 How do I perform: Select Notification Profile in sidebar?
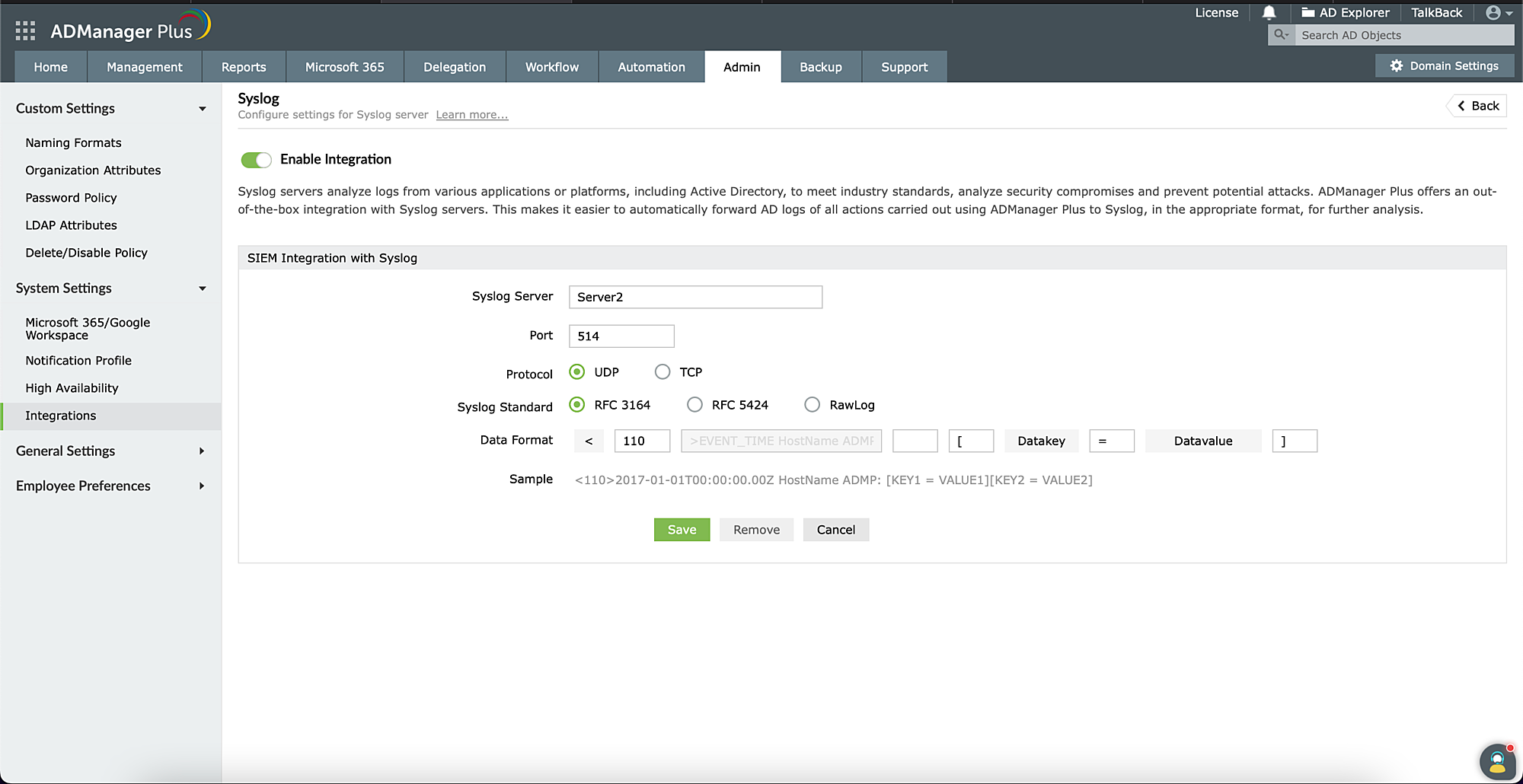(78, 361)
